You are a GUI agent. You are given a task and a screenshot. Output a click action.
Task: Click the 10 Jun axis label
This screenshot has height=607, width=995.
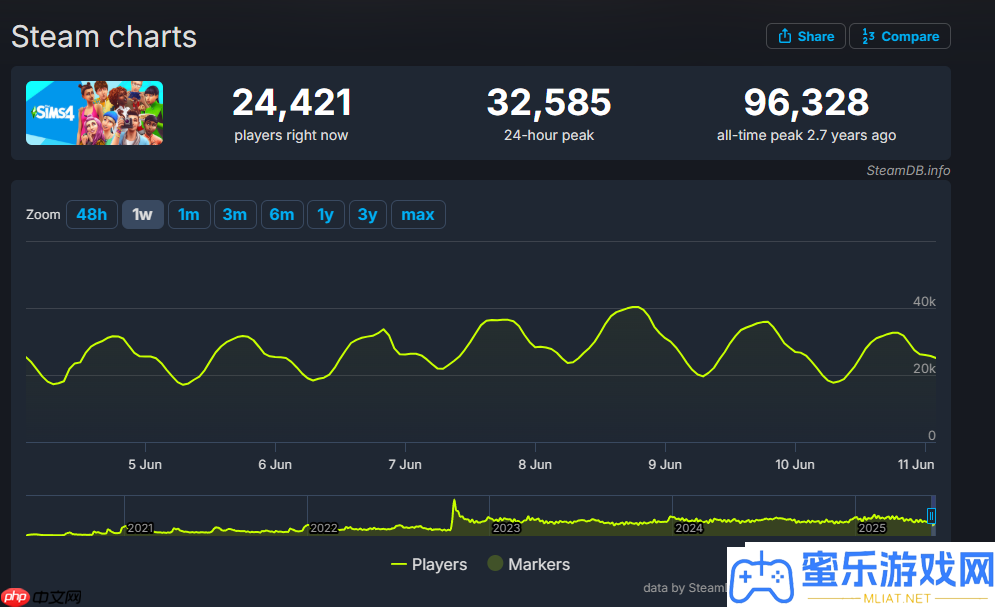795,464
